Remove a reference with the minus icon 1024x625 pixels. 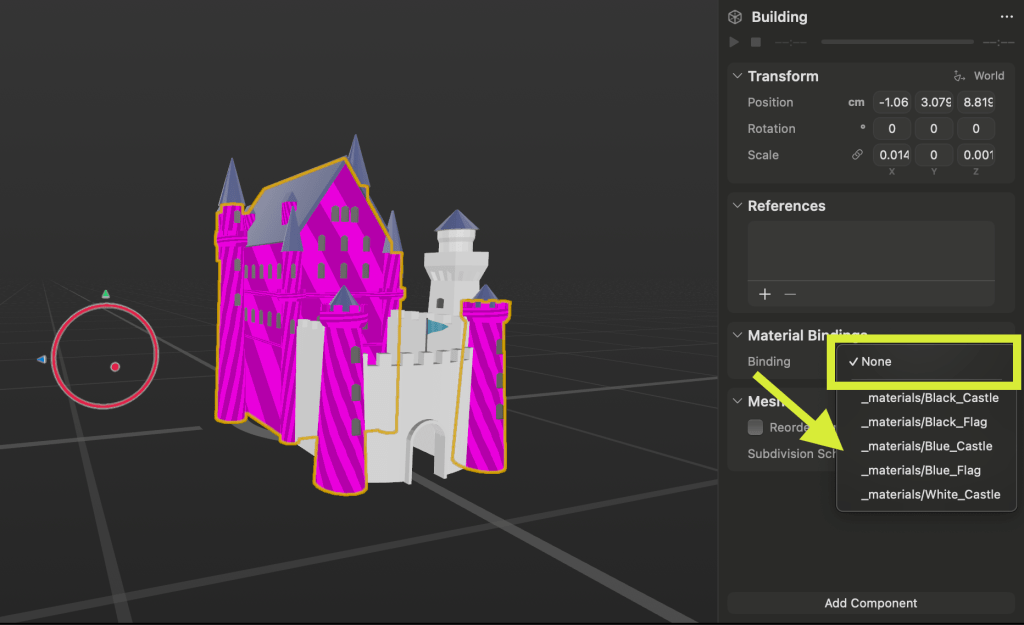[790, 294]
